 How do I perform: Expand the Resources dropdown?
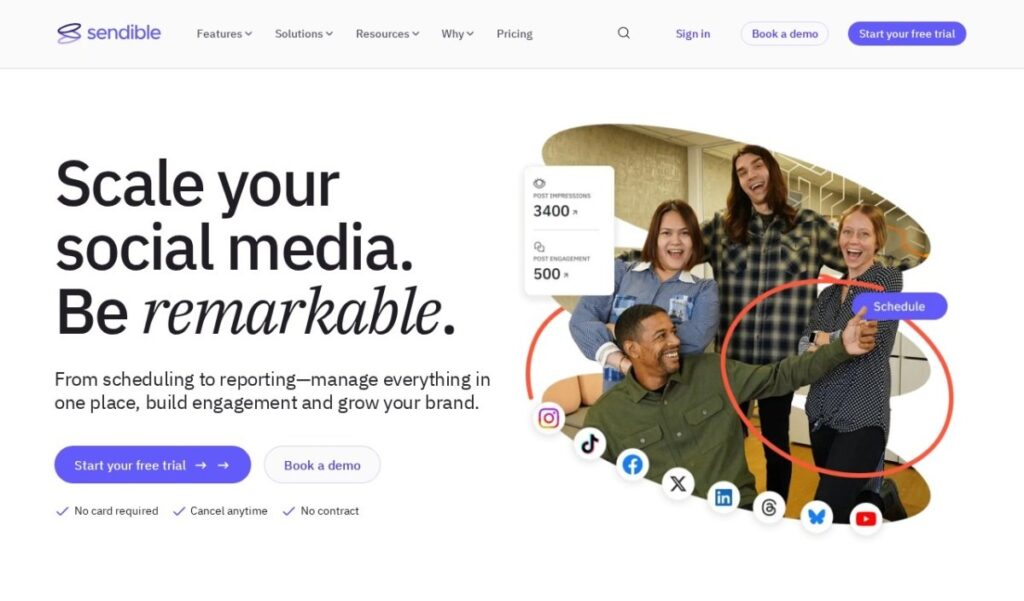[387, 33]
